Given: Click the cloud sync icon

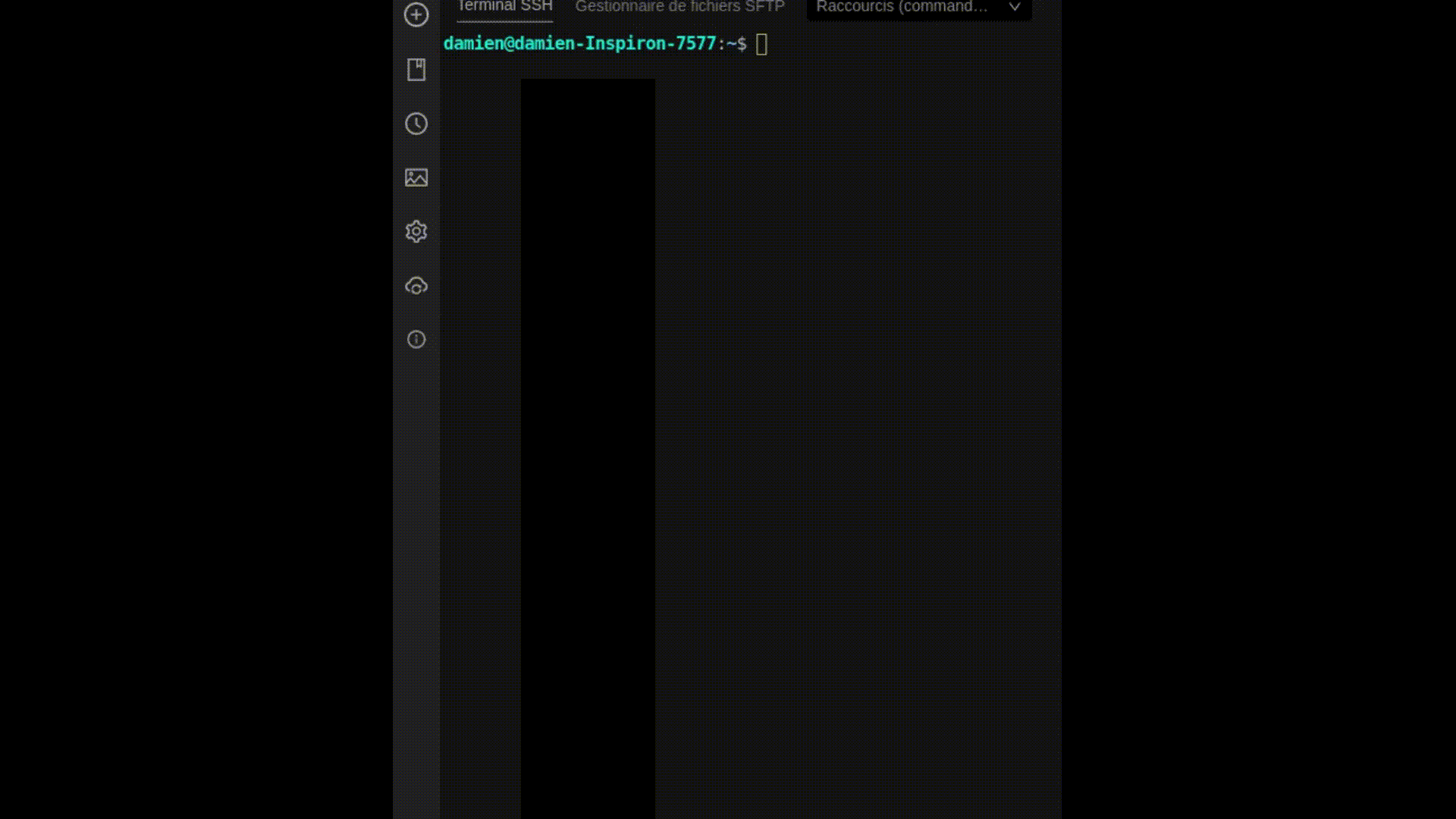Looking at the screenshot, I should (416, 286).
